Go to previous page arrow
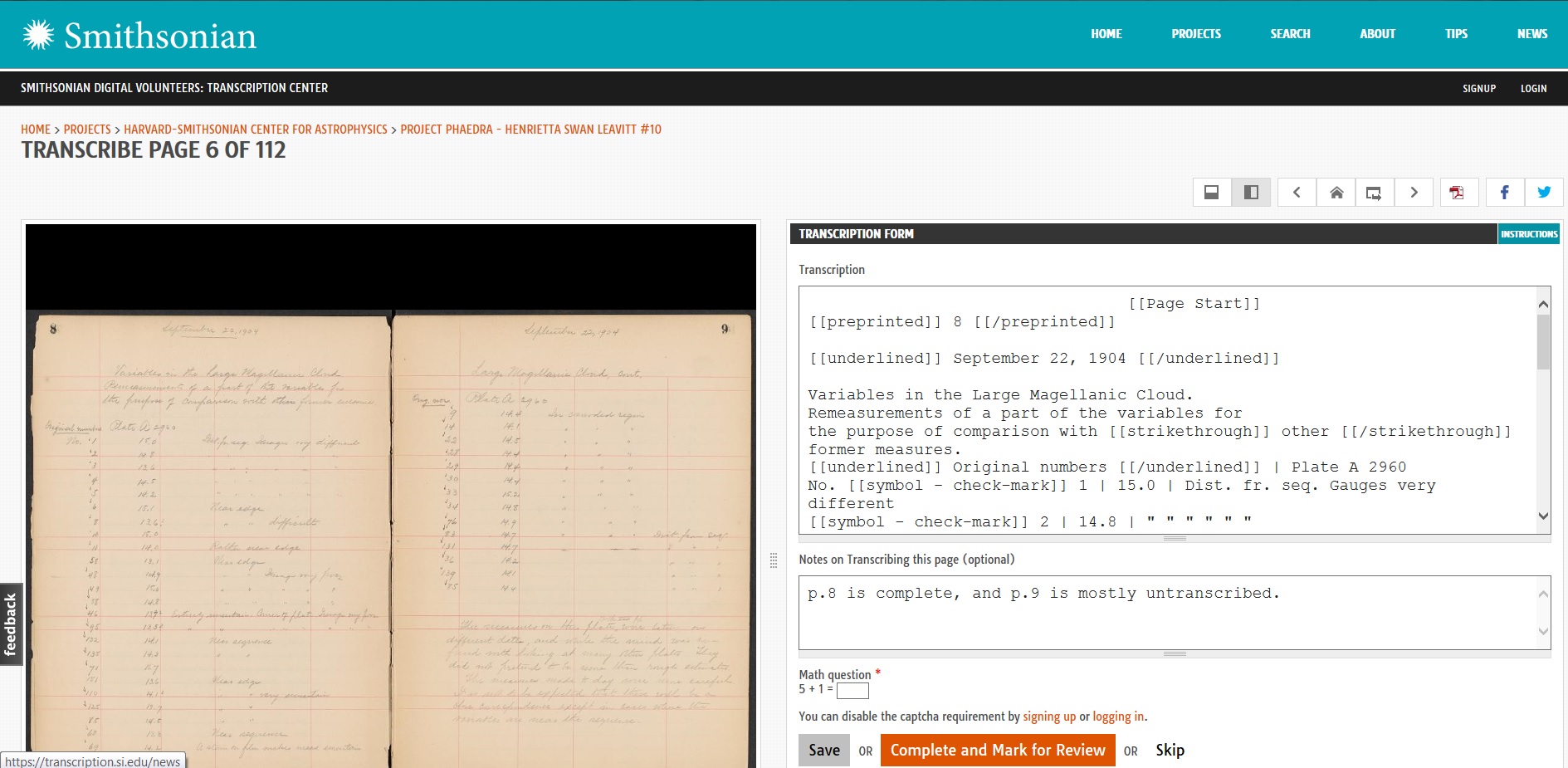This screenshot has height=768, width=1568. [1297, 193]
